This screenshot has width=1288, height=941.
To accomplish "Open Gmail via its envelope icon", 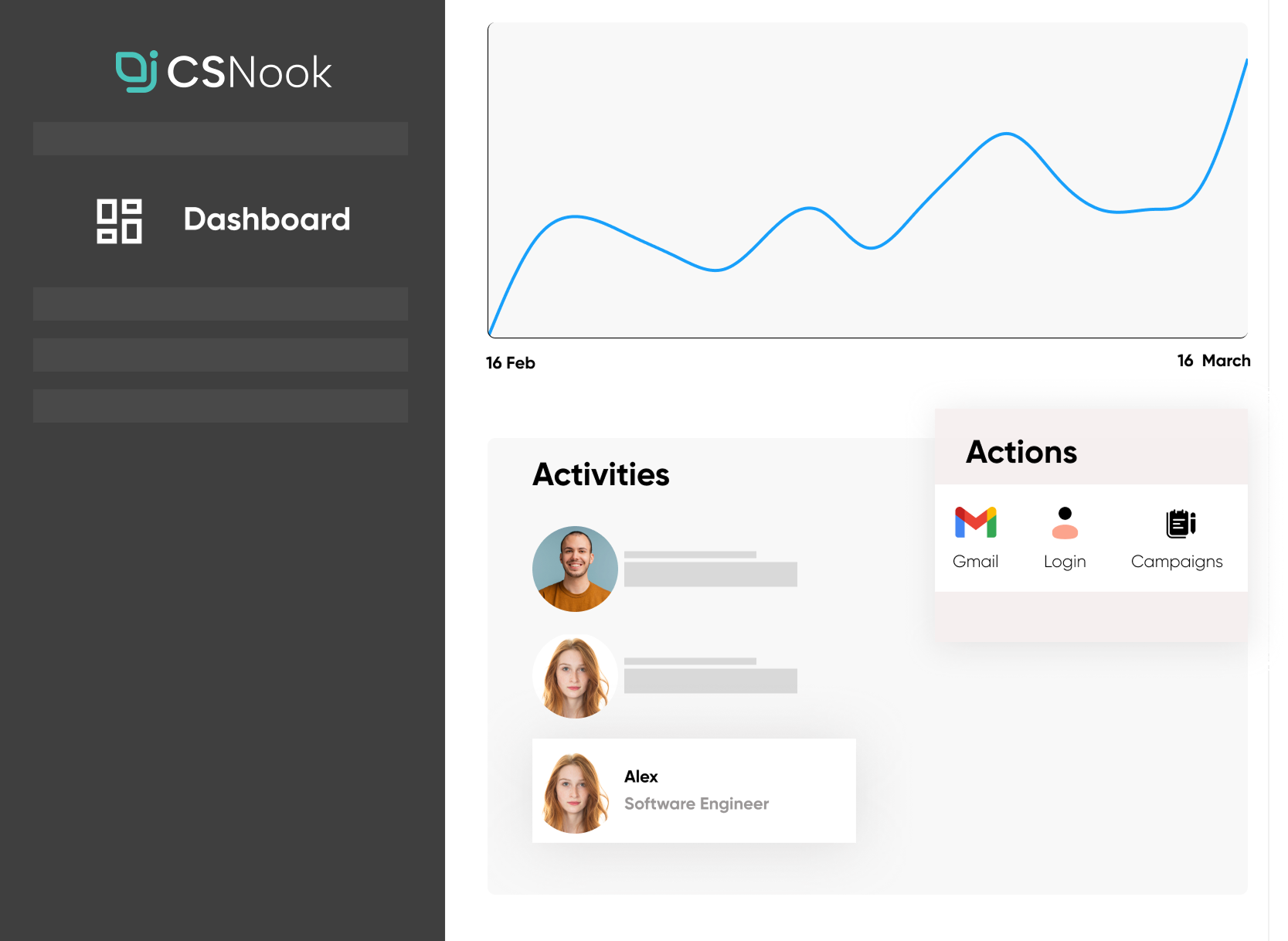I will coord(975,522).
